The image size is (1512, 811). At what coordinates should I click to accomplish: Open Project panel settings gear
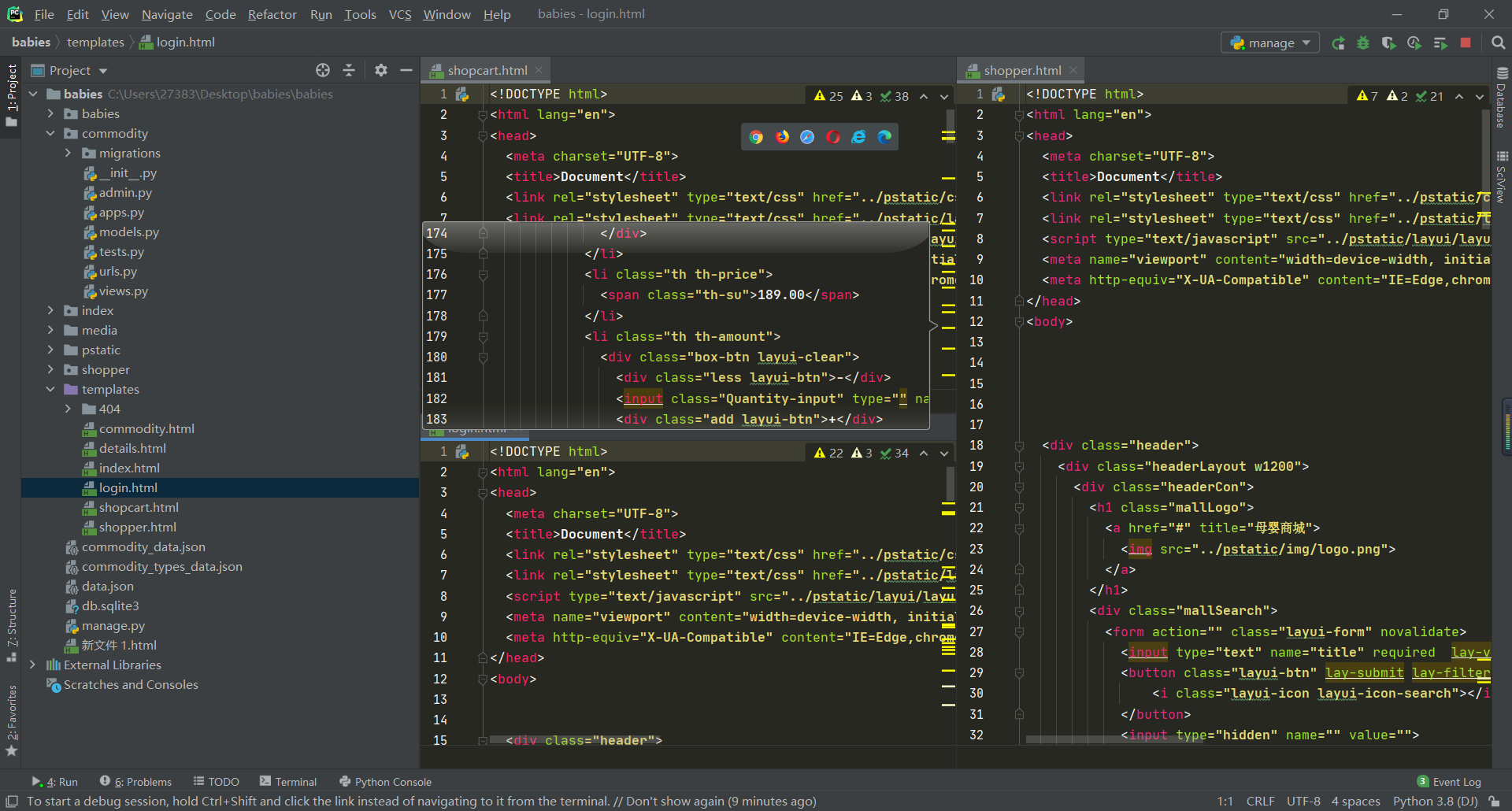[x=381, y=70]
